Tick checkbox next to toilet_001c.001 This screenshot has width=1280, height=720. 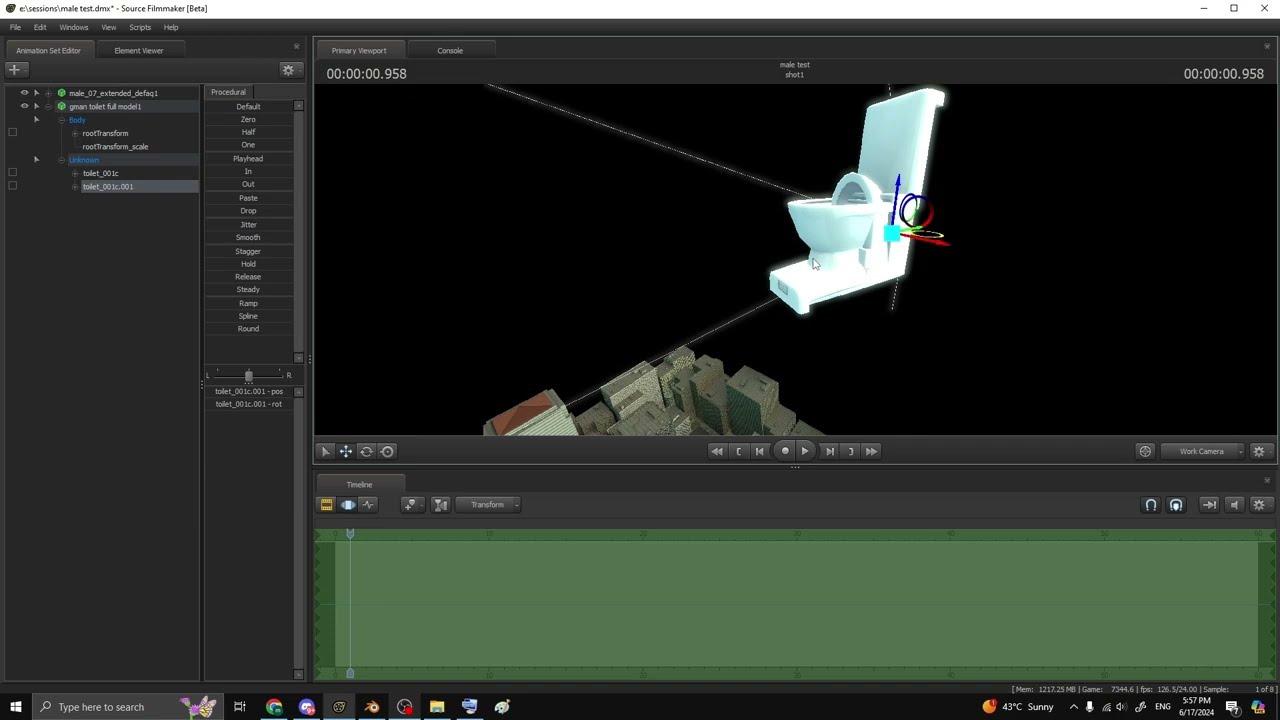[12, 186]
